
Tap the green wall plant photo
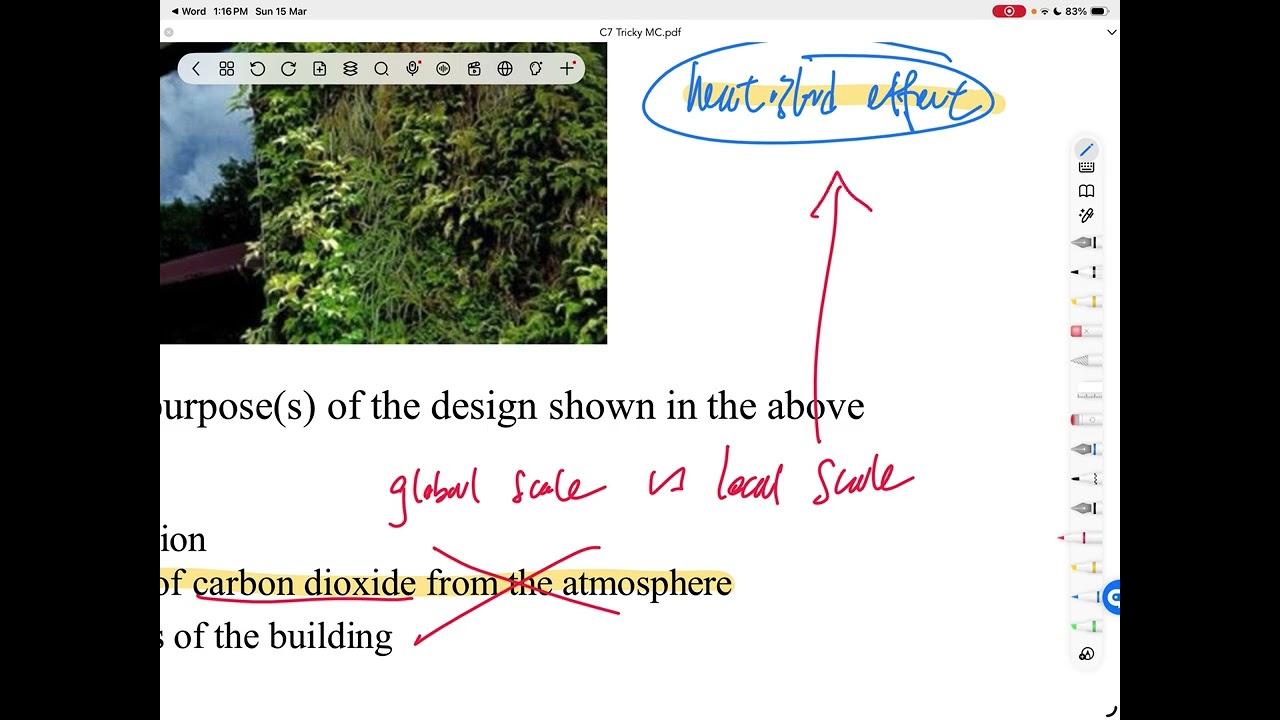click(383, 193)
